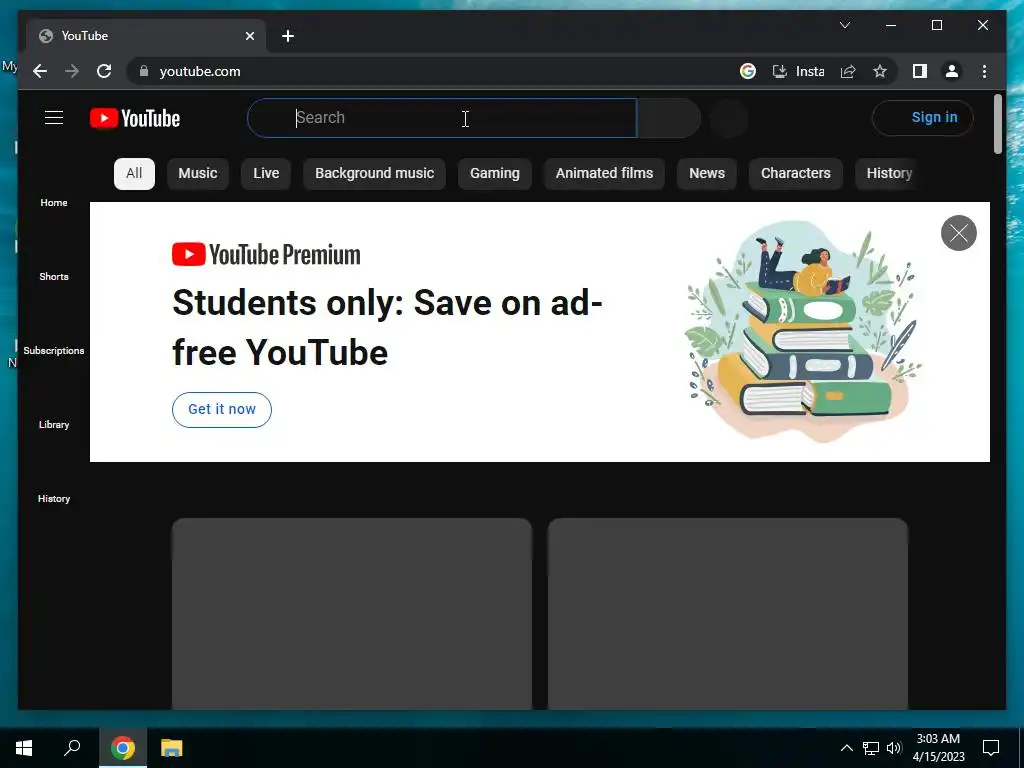1024x768 pixels.
Task: Bookmark this tab with the star icon
Action: point(880,71)
